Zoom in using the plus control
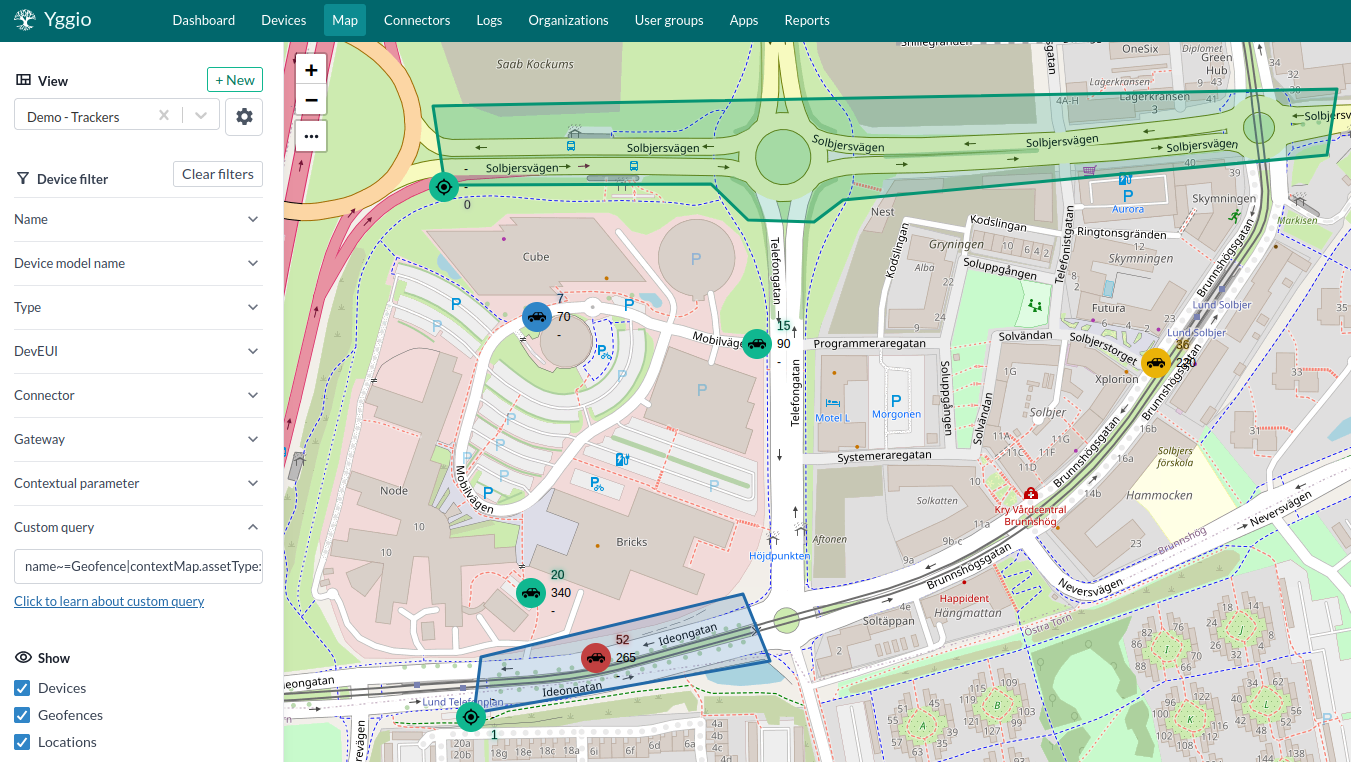 [310, 70]
